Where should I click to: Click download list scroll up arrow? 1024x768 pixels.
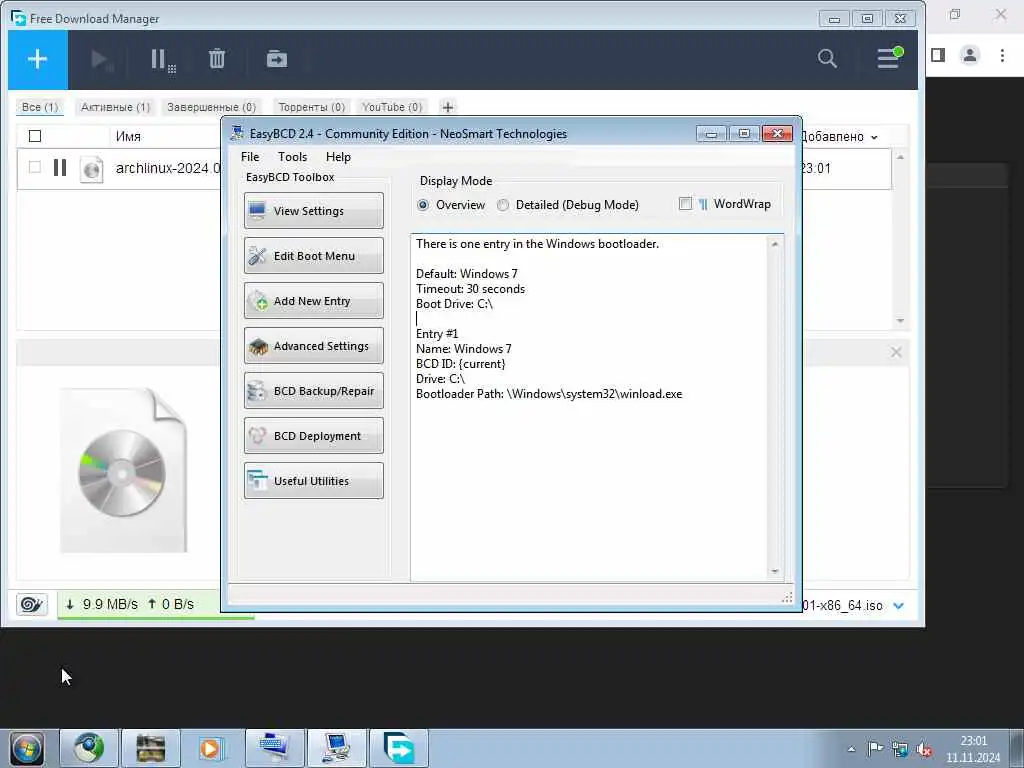[x=900, y=157]
